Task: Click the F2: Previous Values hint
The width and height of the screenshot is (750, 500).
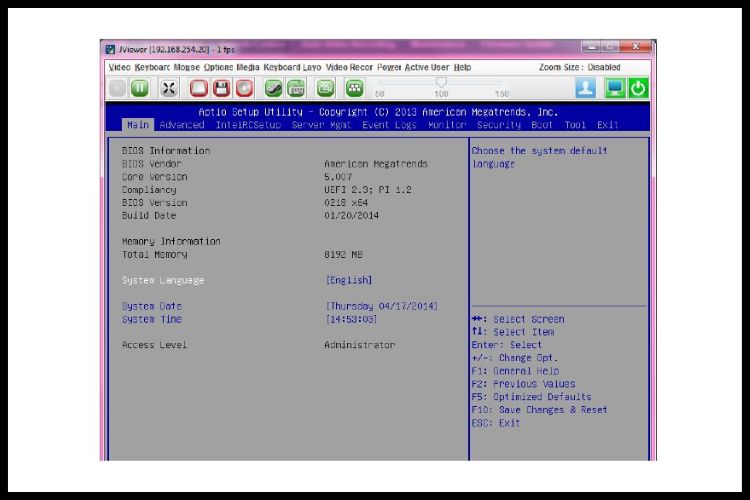Action: pyautogui.click(x=524, y=384)
